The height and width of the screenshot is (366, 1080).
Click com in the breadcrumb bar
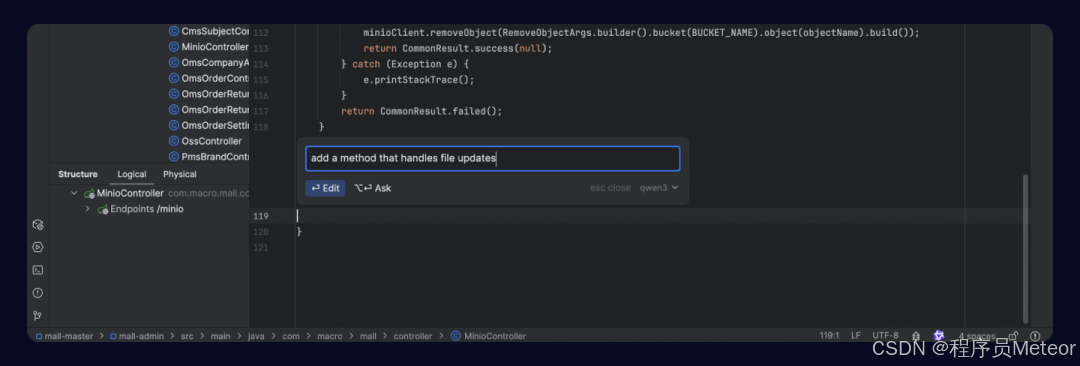coord(291,336)
